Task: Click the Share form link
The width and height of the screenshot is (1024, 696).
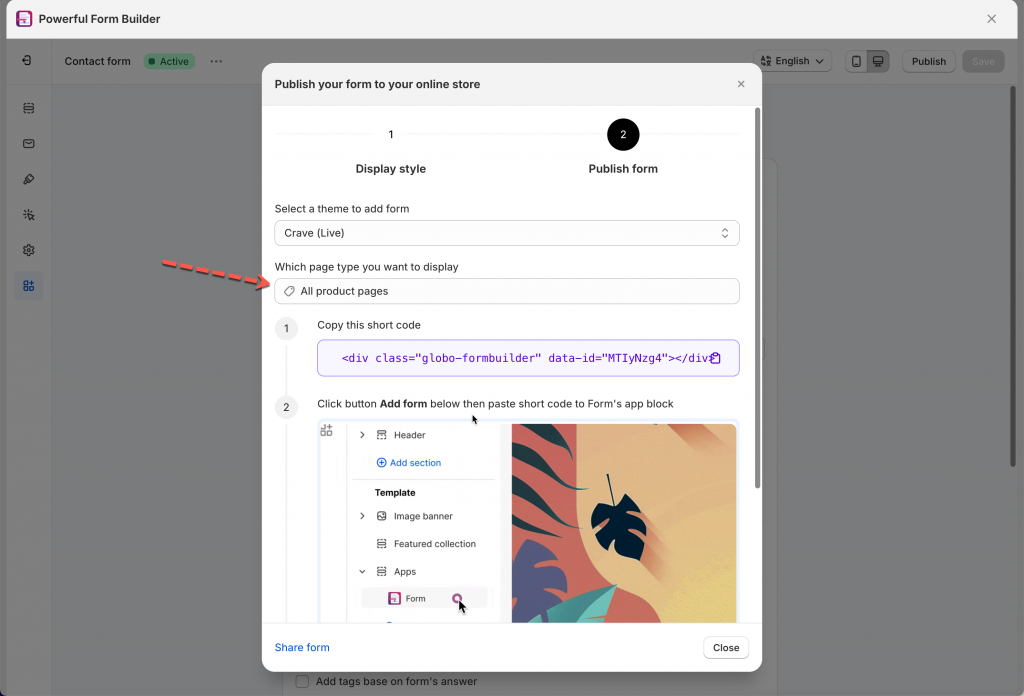Action: point(302,647)
